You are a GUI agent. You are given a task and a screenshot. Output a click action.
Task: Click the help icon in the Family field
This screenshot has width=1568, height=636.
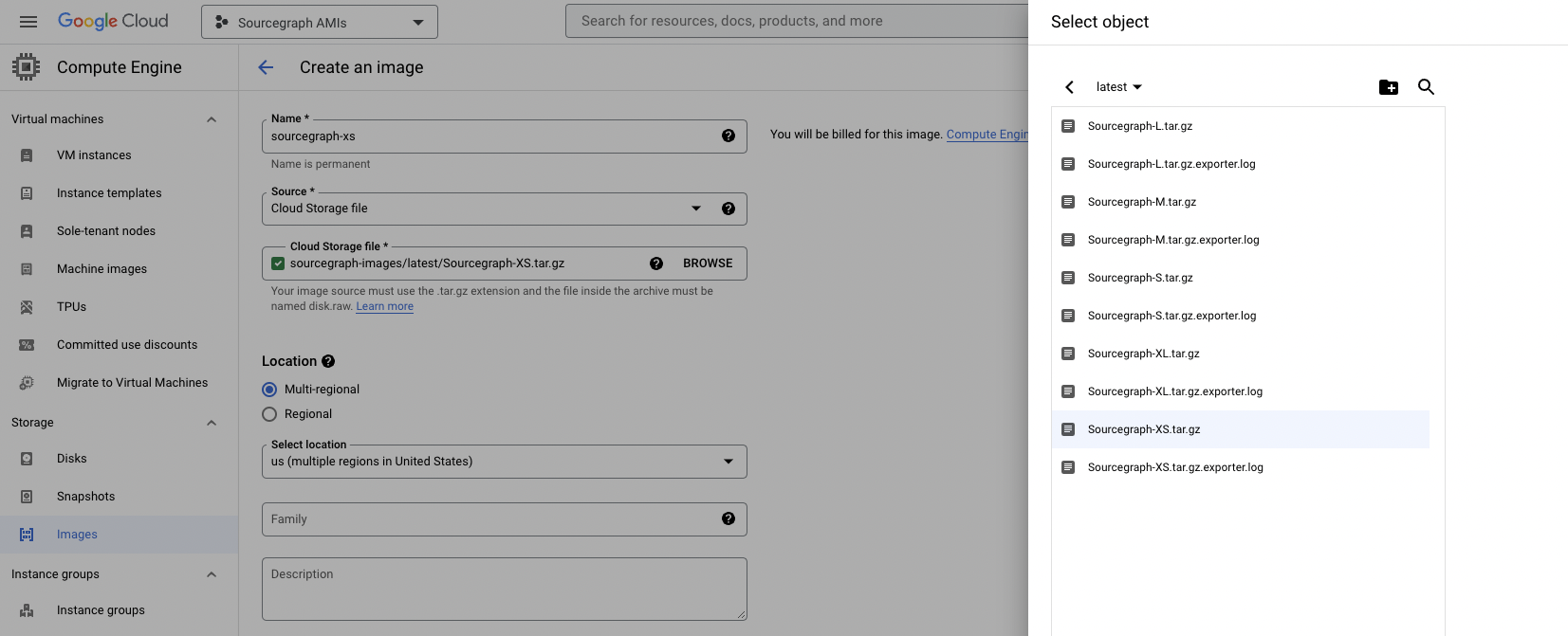pos(729,518)
